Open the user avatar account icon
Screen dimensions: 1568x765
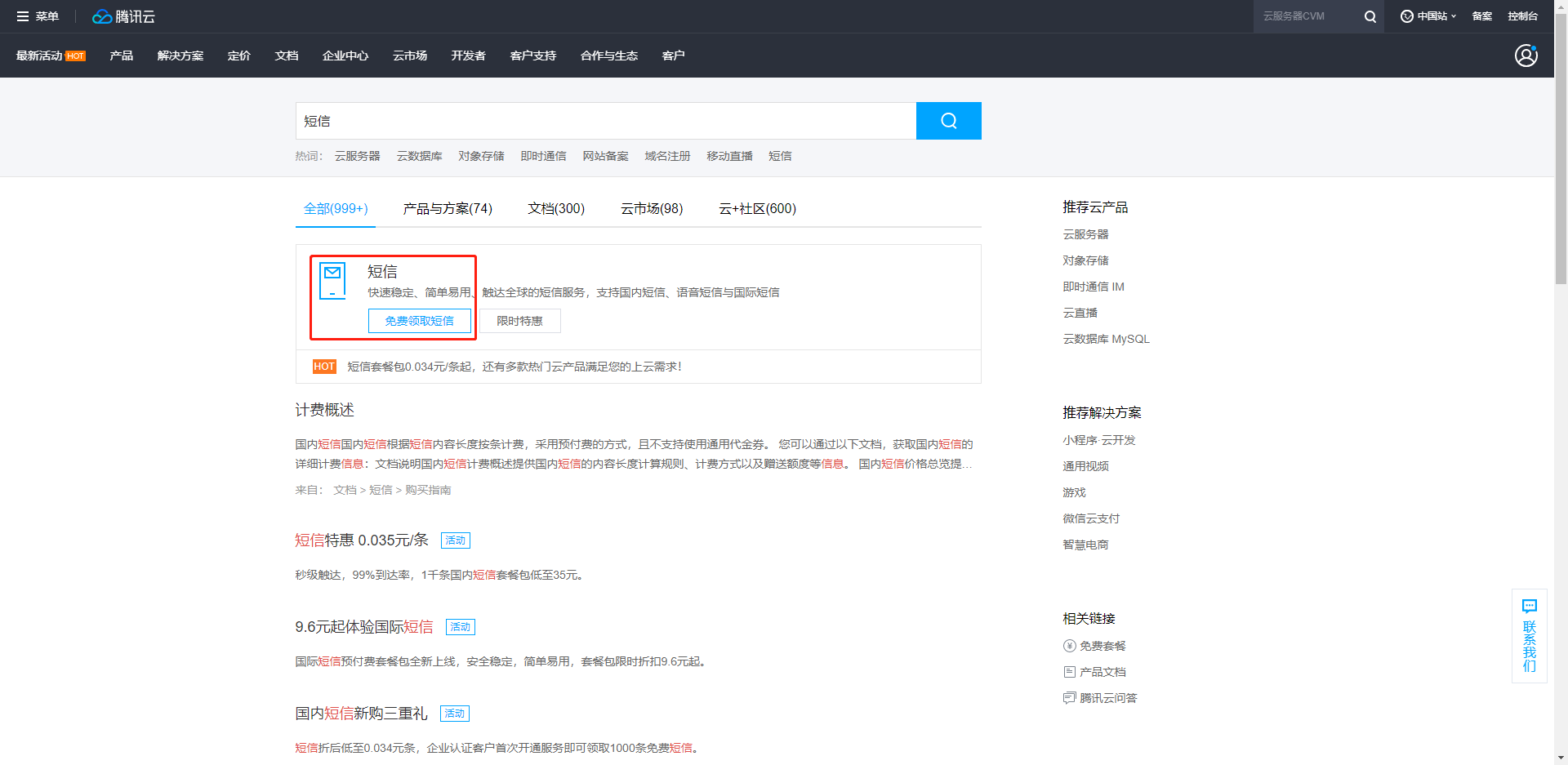[1526, 55]
